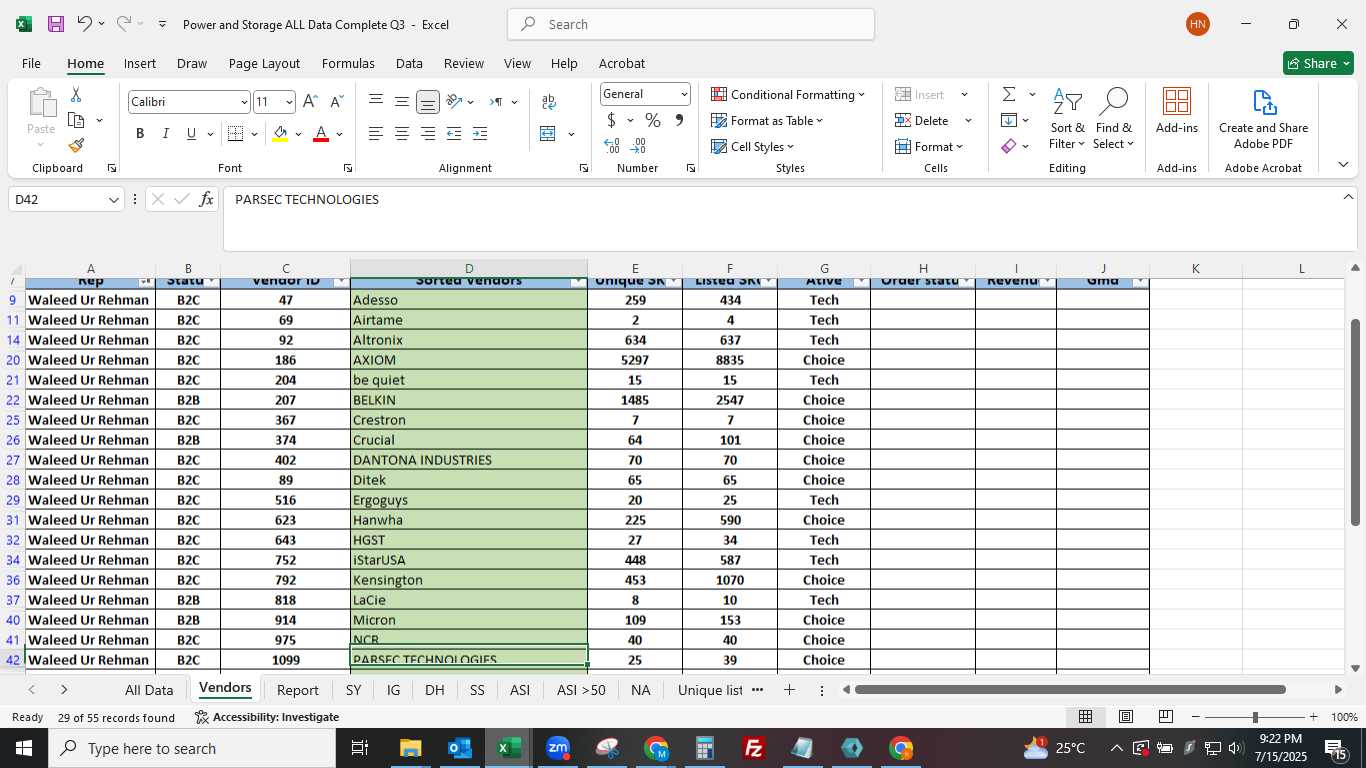Click the vertical scrollbar thumb
Image resolution: width=1366 pixels, height=768 pixels.
click(1355, 422)
